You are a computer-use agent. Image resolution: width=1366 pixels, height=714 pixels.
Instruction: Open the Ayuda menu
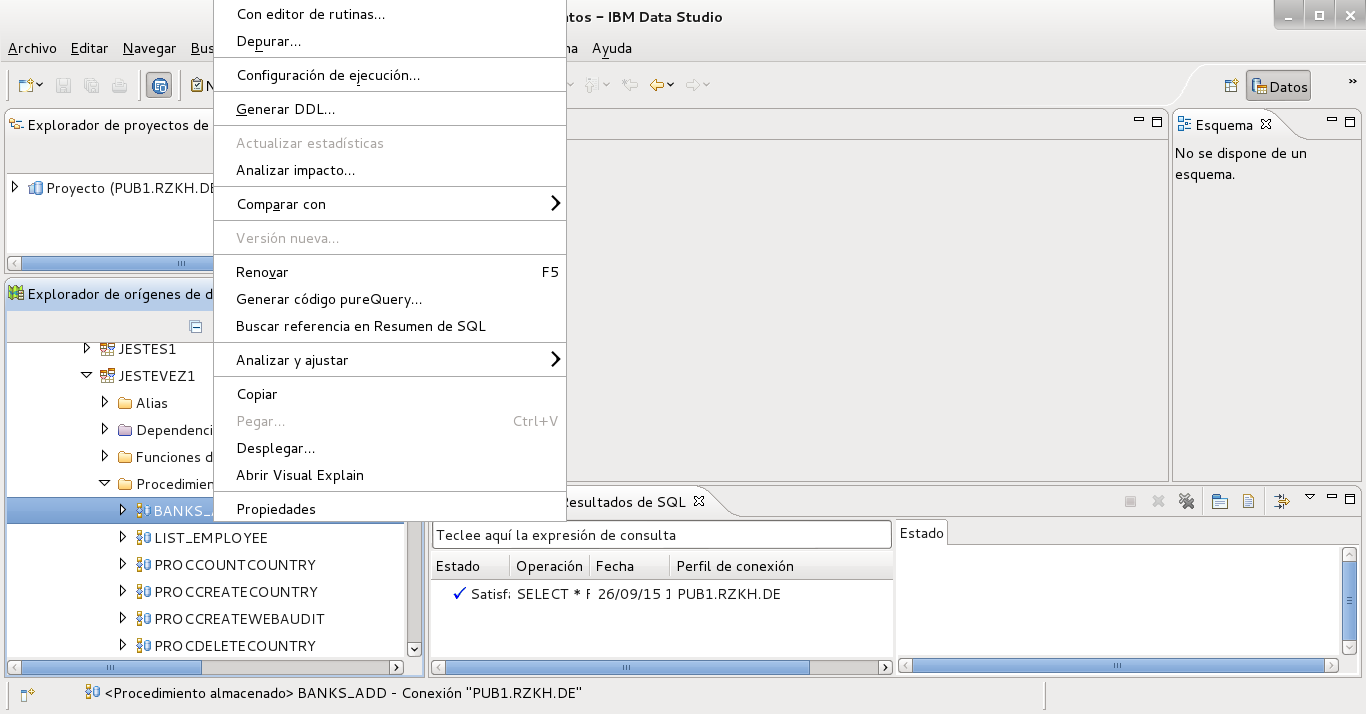point(612,48)
